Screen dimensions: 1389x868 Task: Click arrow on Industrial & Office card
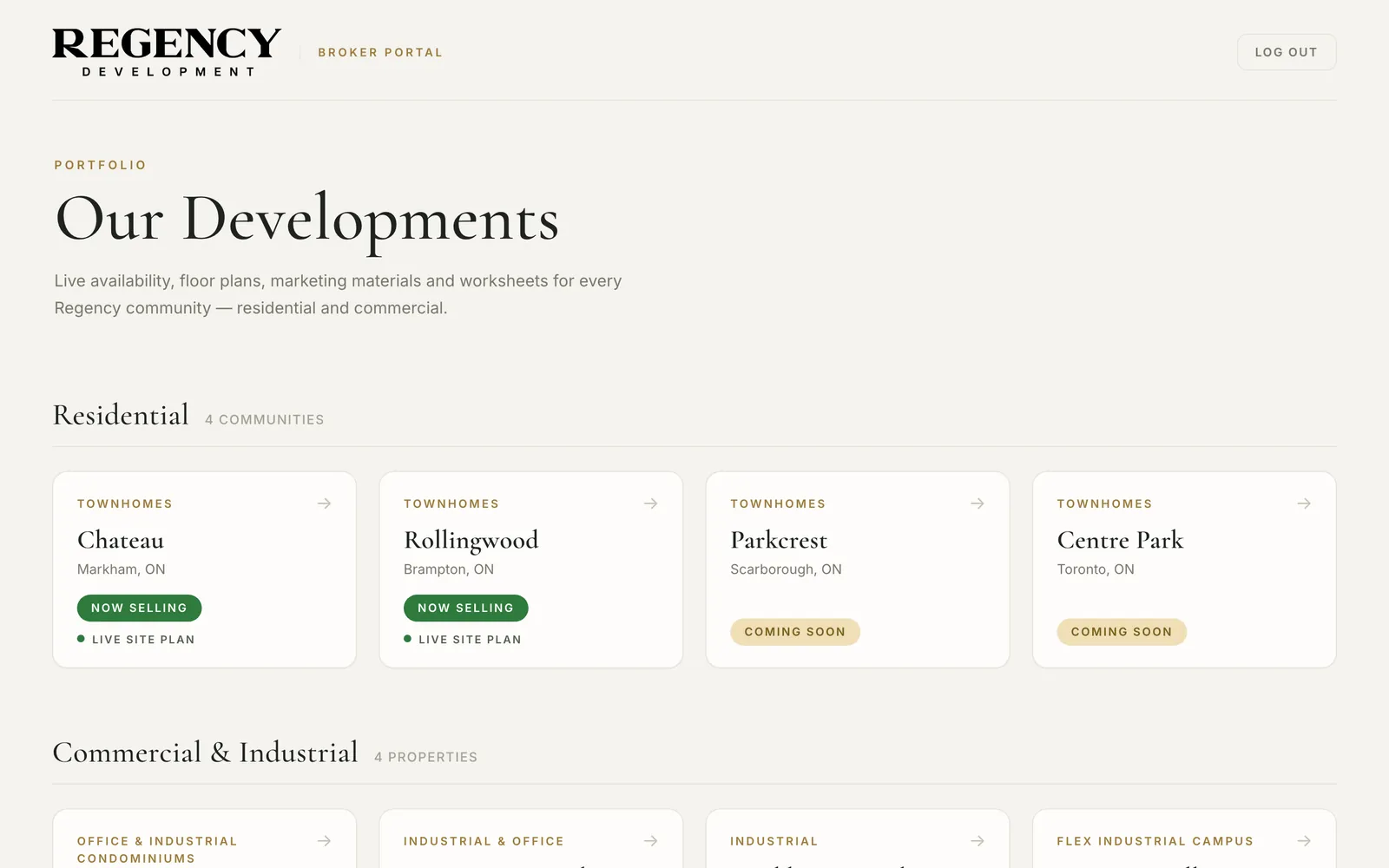coord(650,841)
